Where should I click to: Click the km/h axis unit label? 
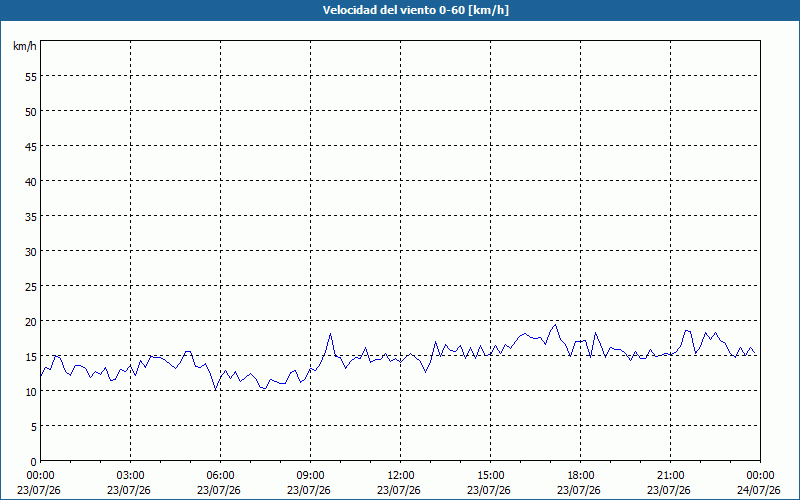pyautogui.click(x=25, y=46)
